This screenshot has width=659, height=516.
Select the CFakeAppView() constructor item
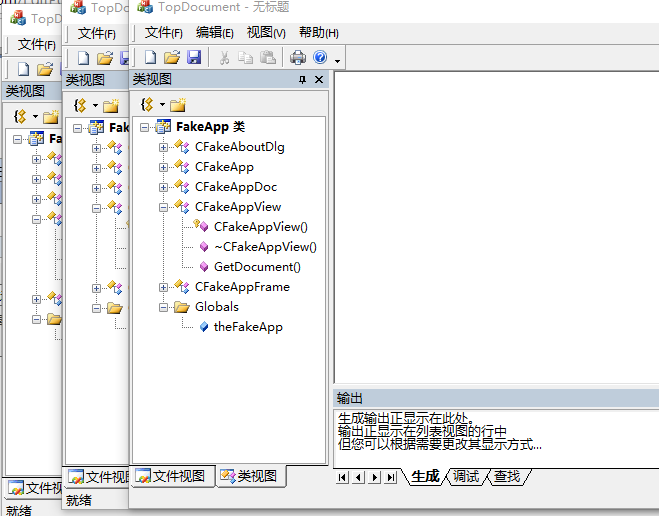(261, 227)
